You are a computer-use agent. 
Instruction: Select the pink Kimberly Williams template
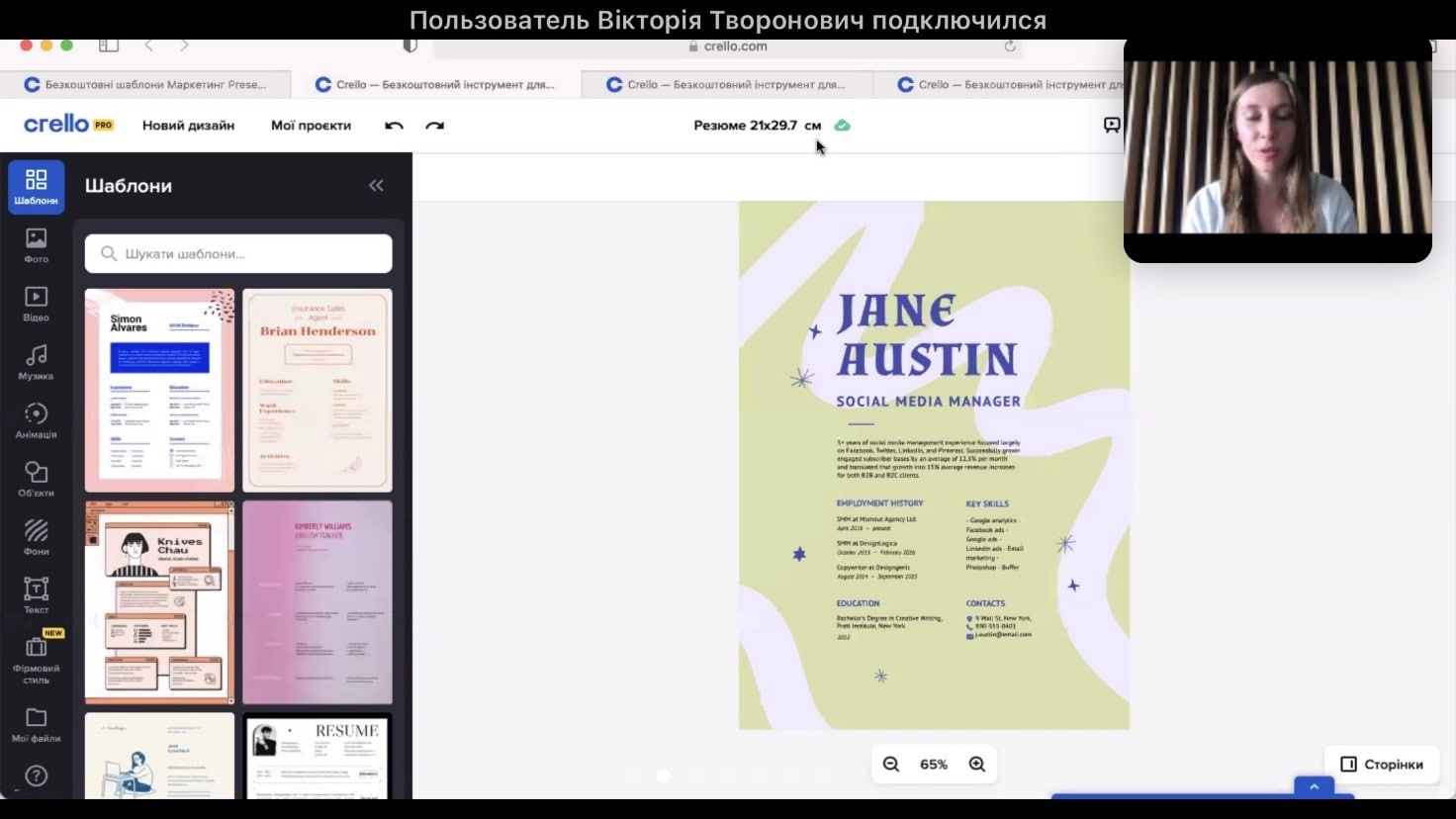[318, 602]
